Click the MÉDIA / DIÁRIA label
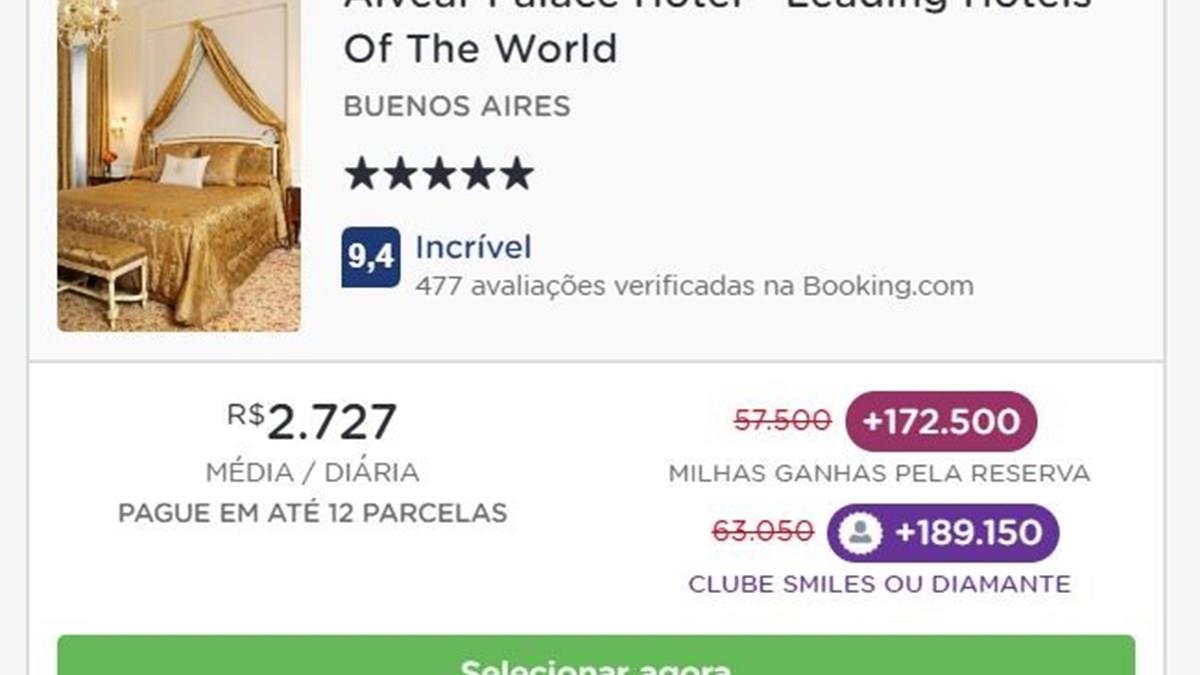 (312, 472)
